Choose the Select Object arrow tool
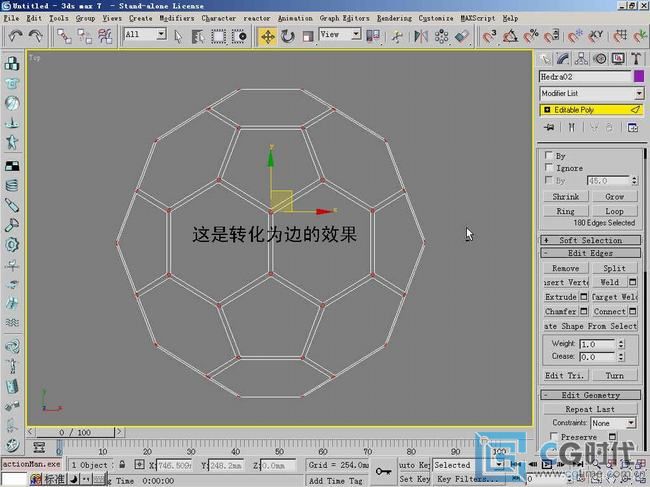The height and width of the screenshot is (487, 650). pos(178,36)
